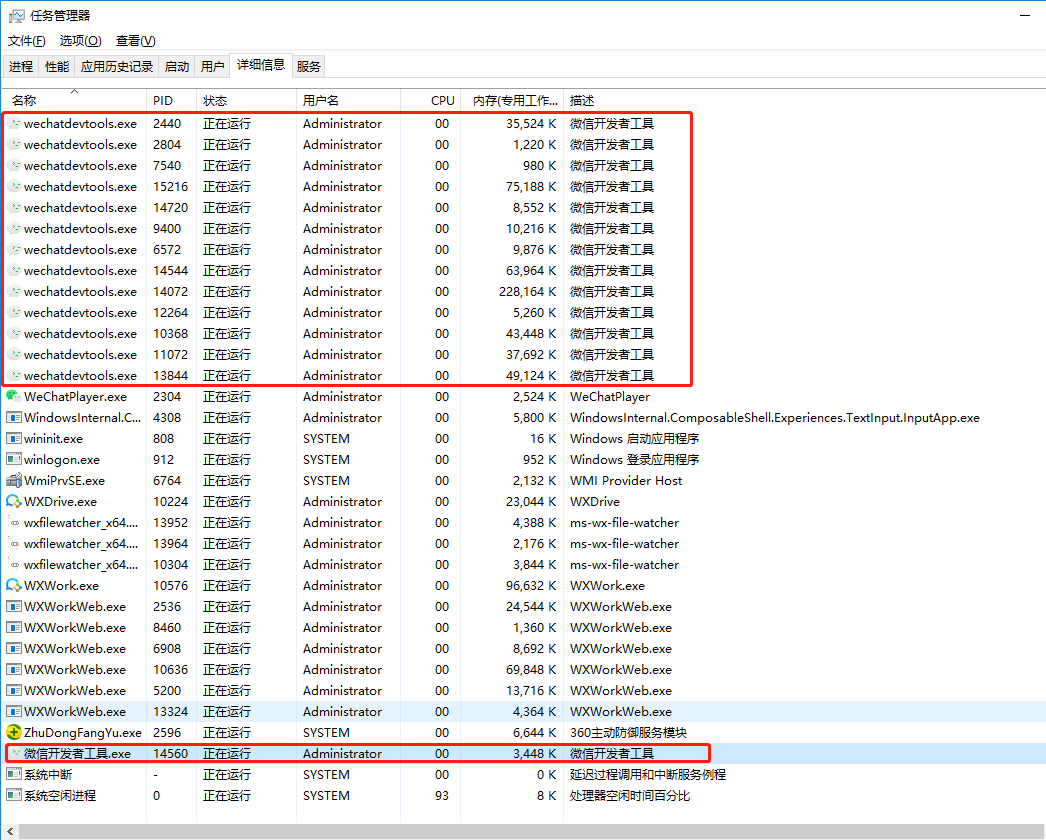The image size is (1046, 840).
Task: Select the PID 14560 cell
Action: pos(170,754)
